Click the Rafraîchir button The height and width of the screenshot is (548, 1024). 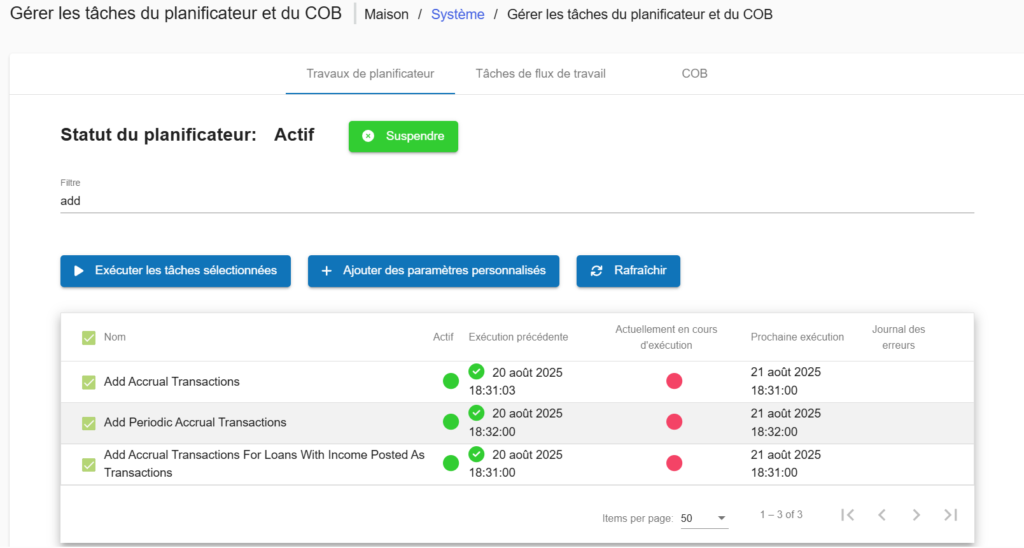click(x=628, y=271)
